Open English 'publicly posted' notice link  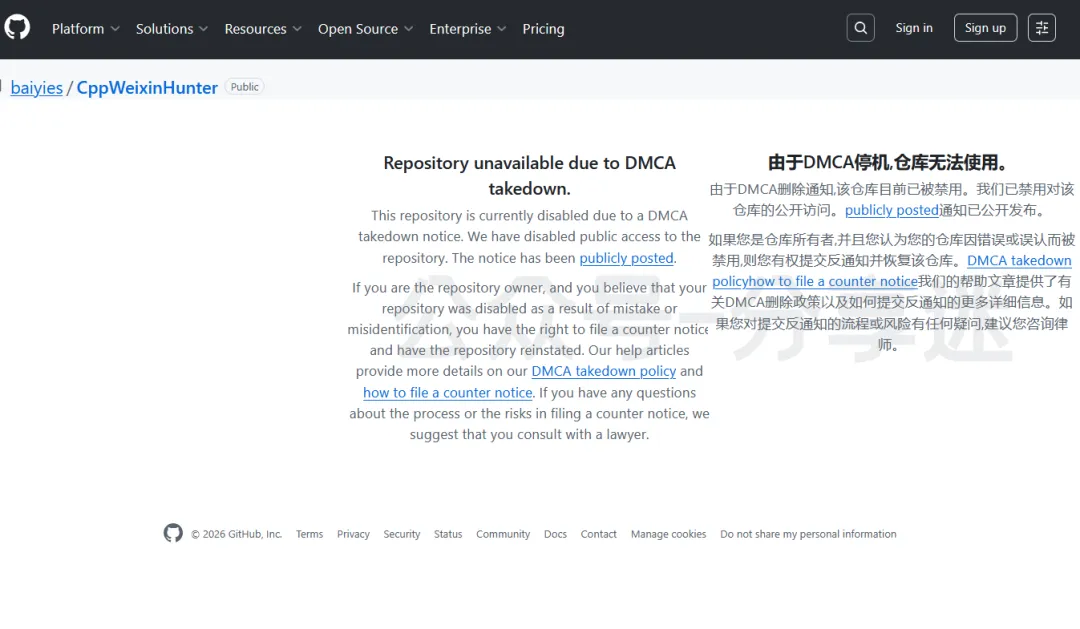(x=626, y=258)
